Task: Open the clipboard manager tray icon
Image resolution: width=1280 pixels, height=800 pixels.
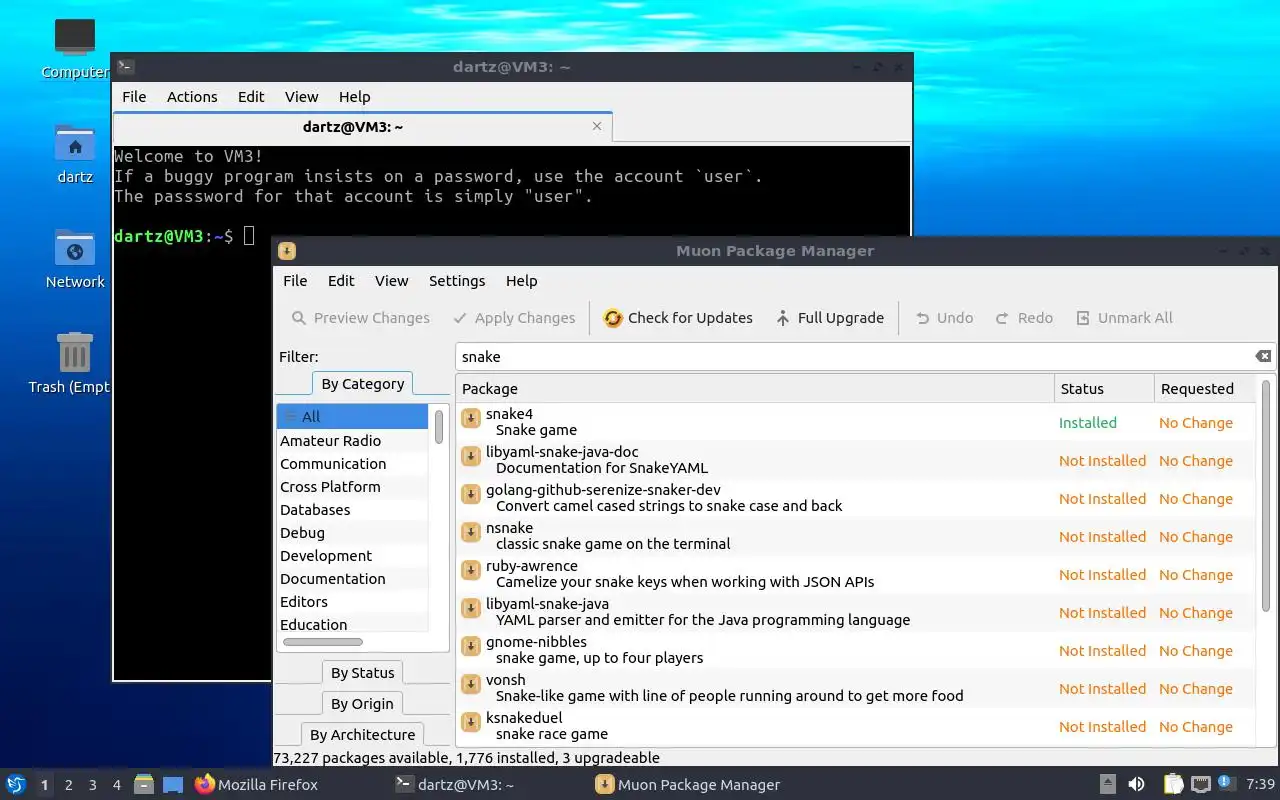Action: [x=1173, y=784]
